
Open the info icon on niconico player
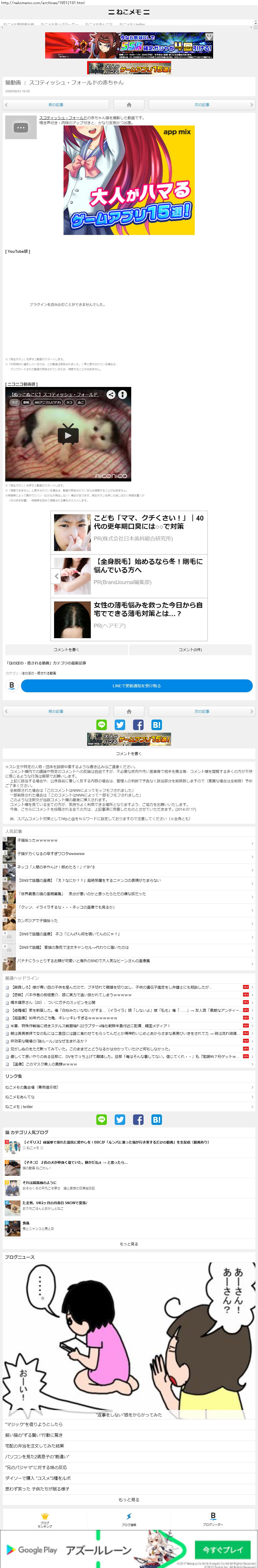coord(122,395)
